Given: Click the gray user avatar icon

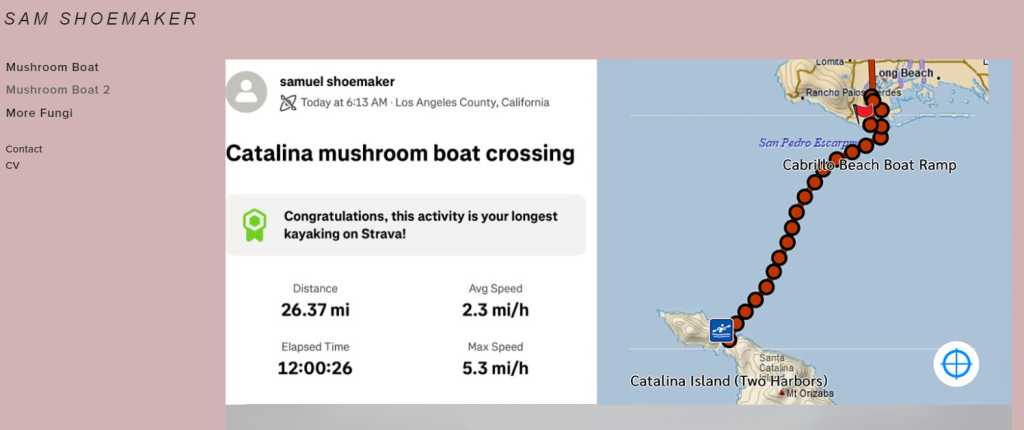Looking at the screenshot, I should (x=246, y=92).
